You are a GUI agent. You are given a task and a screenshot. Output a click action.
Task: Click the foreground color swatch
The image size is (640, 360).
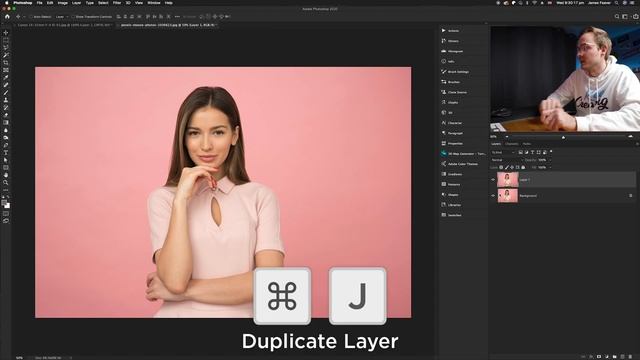pos(4,202)
